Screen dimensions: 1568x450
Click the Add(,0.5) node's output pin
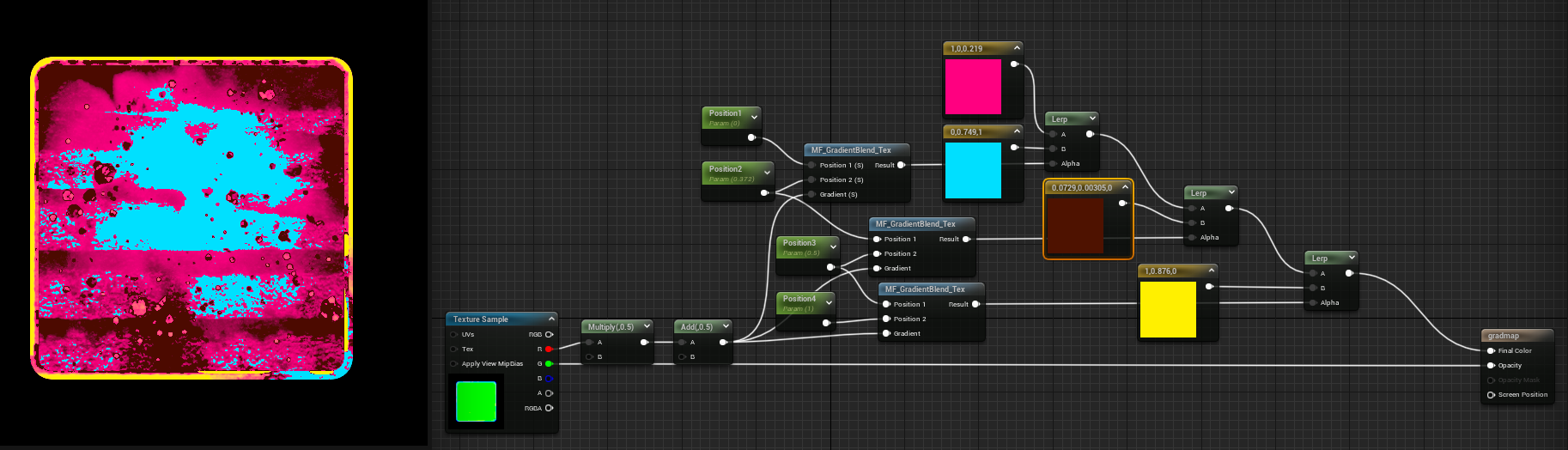(x=723, y=342)
